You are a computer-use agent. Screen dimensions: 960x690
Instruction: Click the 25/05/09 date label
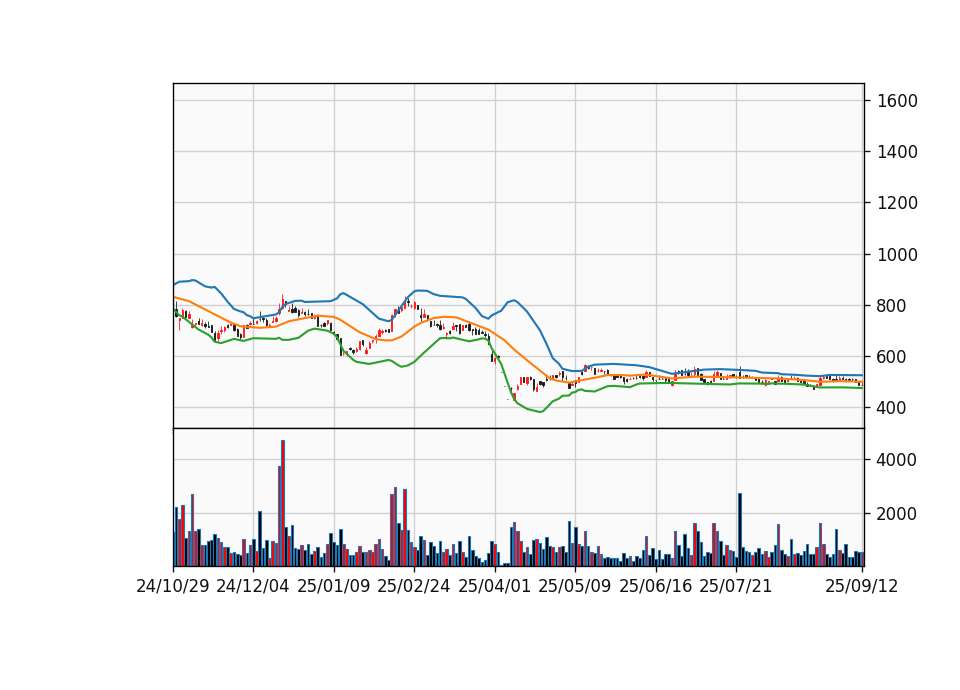(575, 586)
